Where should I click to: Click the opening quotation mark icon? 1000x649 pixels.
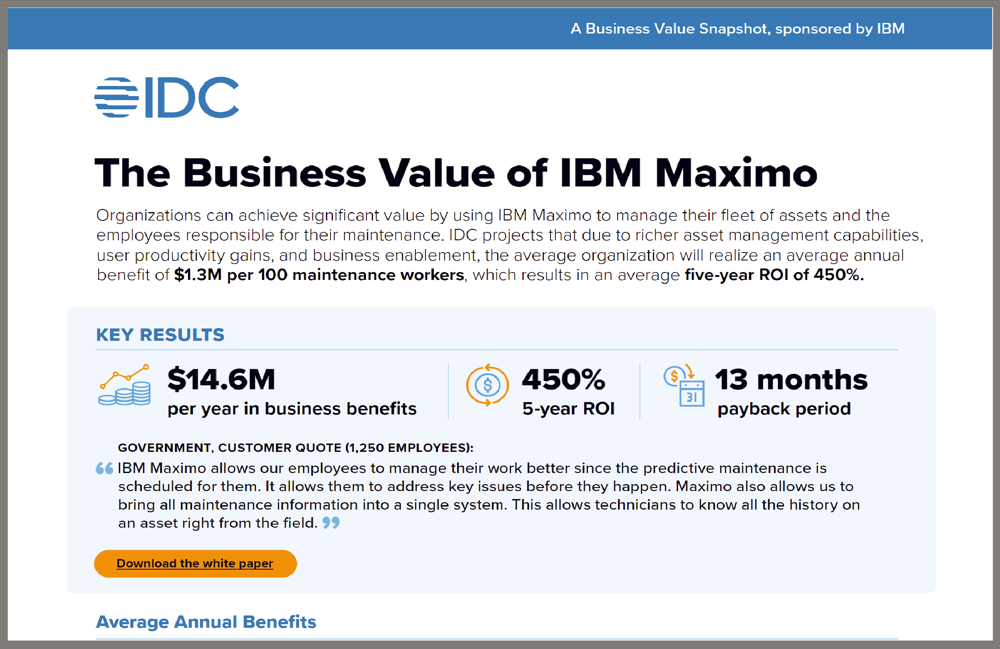105,469
